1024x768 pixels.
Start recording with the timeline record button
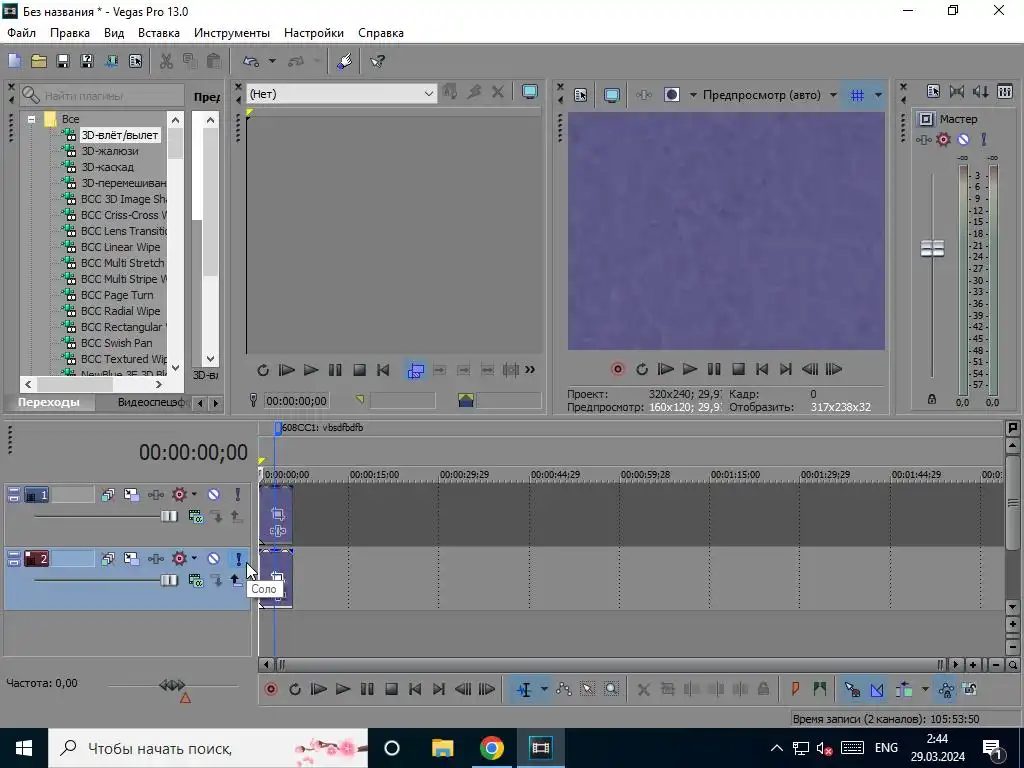click(x=270, y=689)
